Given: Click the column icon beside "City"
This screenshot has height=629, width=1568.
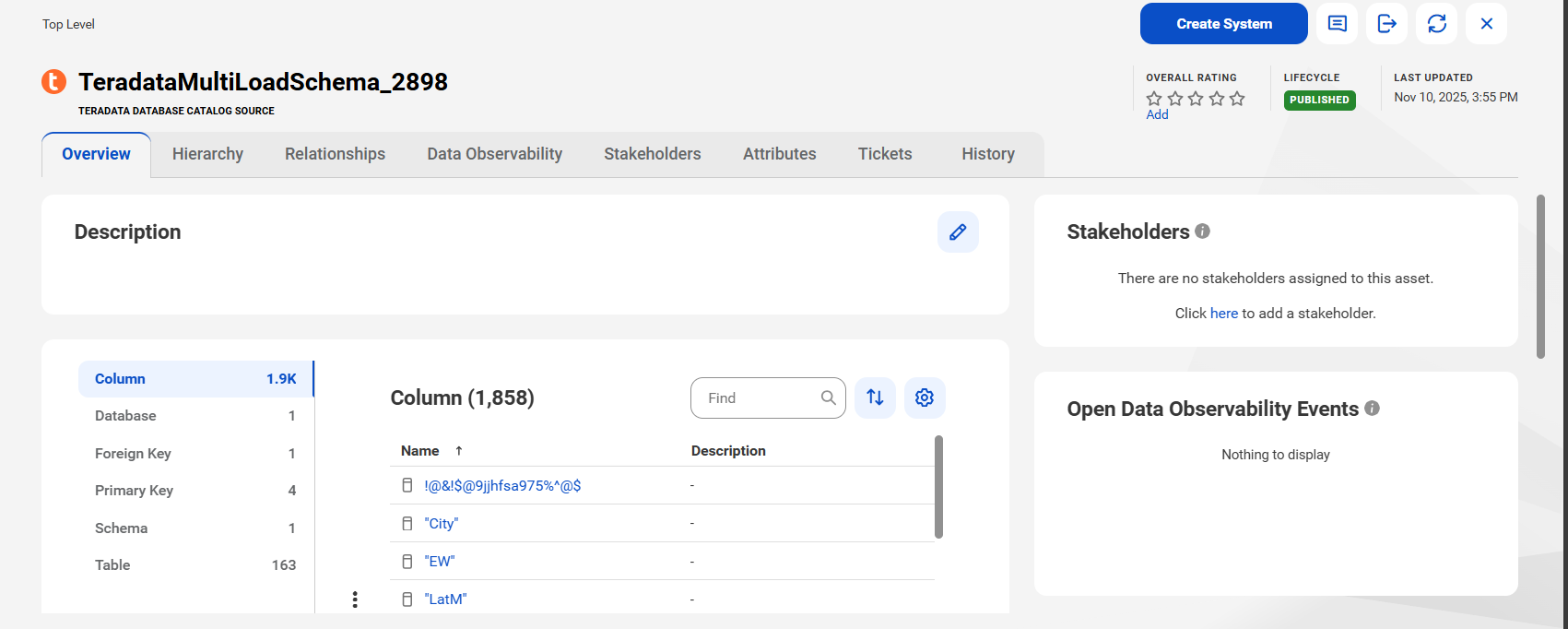Looking at the screenshot, I should pos(407,524).
